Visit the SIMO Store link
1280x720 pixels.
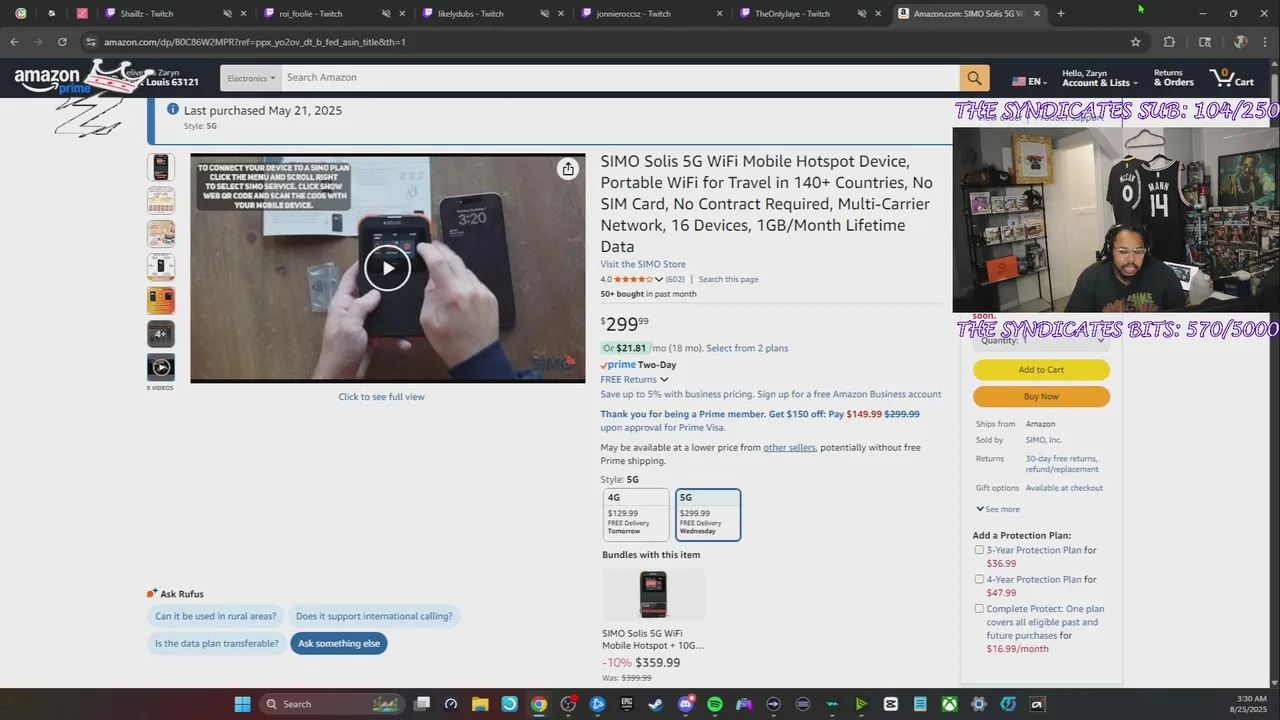point(643,264)
